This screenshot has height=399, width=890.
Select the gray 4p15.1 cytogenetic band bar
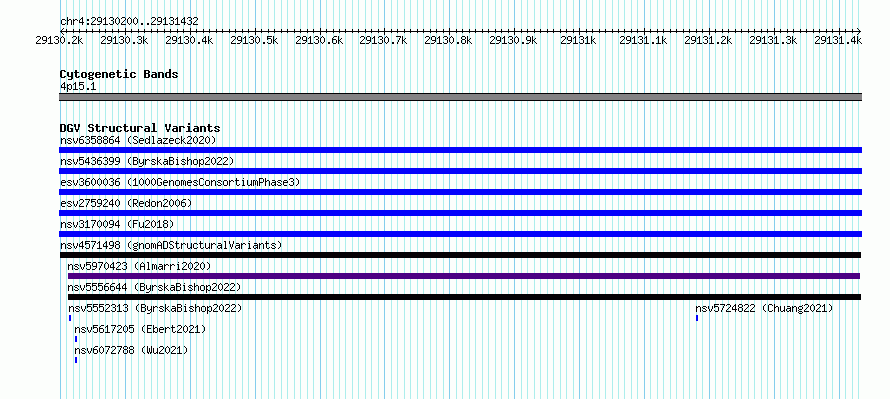click(x=460, y=97)
